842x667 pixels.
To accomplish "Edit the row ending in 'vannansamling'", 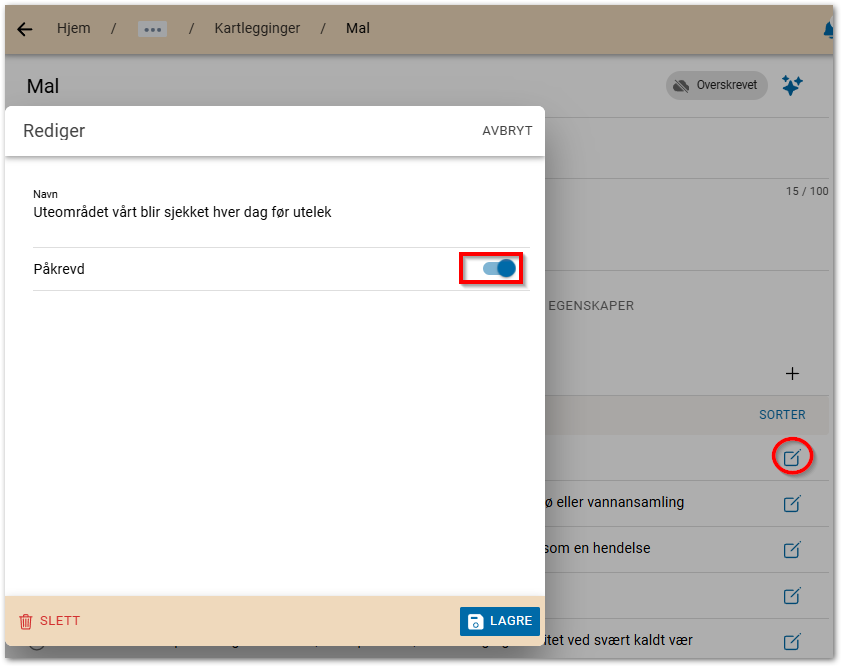I will [x=792, y=503].
